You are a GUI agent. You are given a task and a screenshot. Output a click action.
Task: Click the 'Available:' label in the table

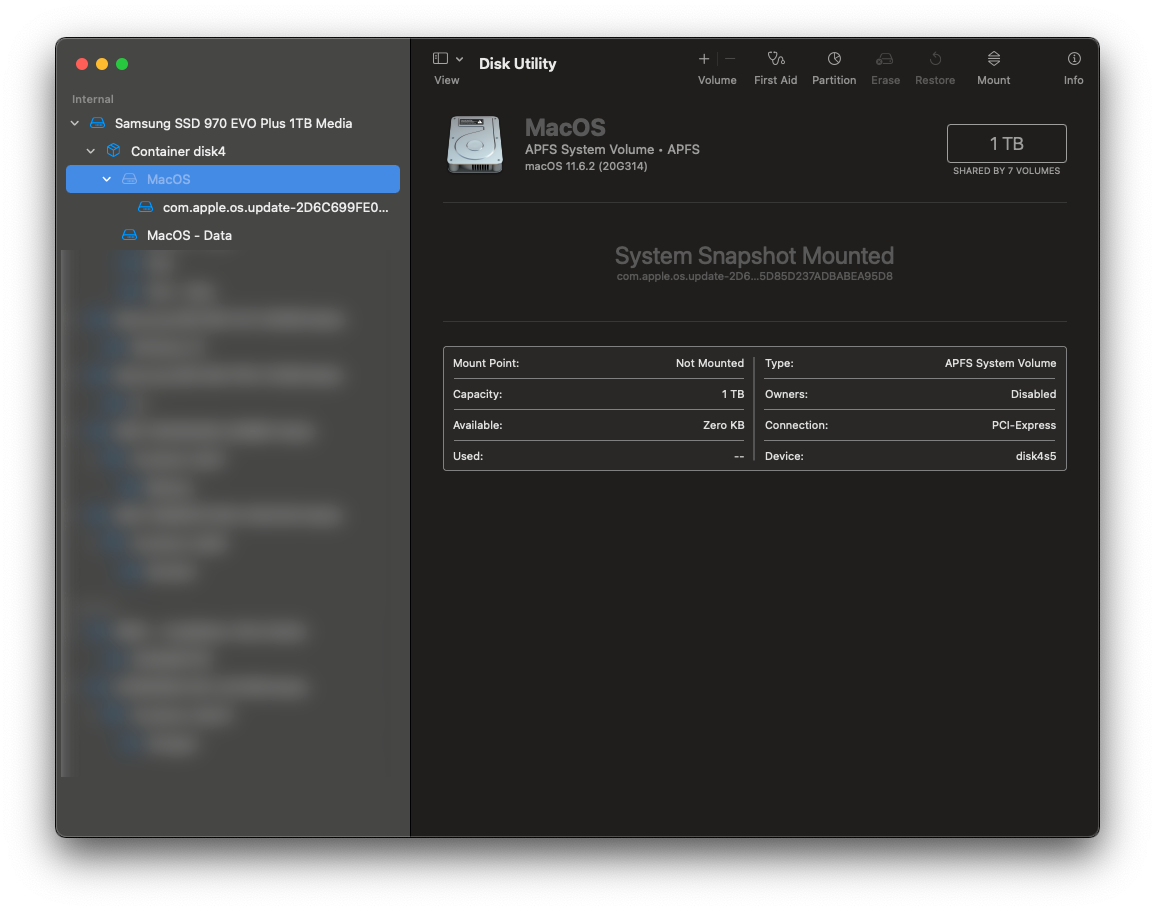point(477,425)
